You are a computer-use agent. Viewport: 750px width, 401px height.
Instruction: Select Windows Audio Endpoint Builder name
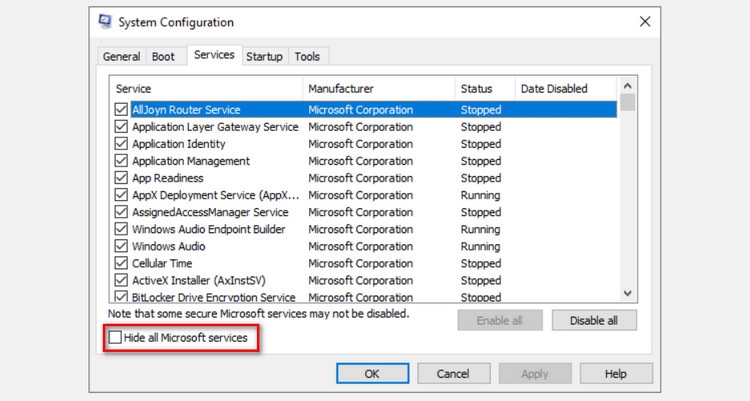click(209, 229)
